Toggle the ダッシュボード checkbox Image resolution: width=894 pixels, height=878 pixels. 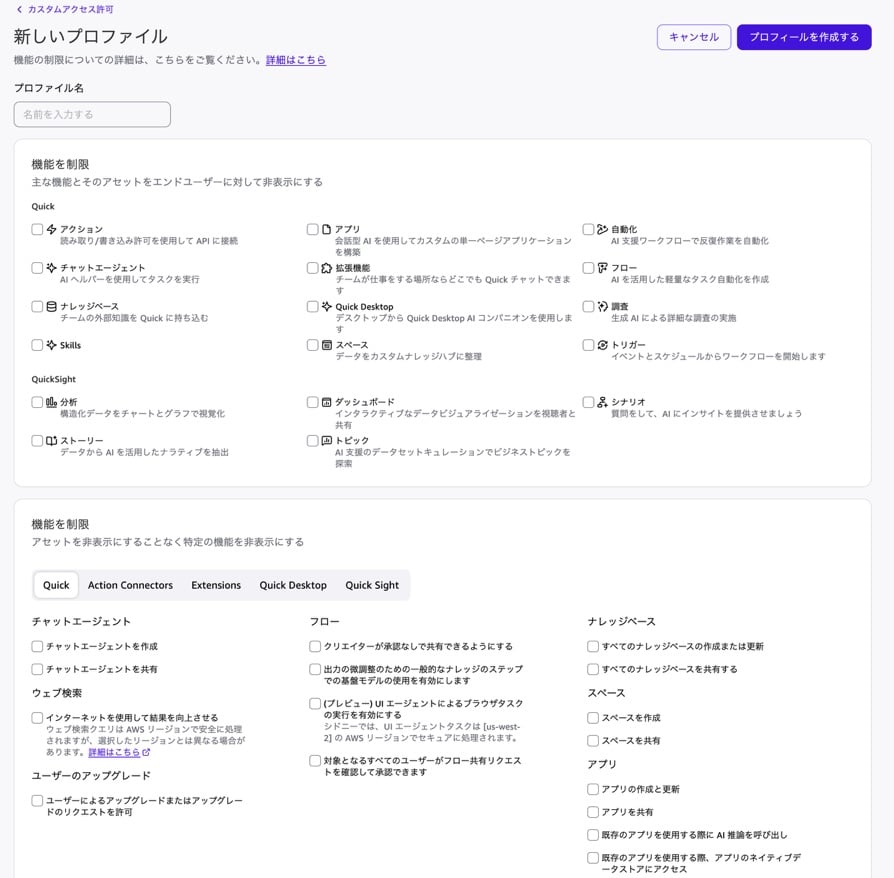click(312, 403)
